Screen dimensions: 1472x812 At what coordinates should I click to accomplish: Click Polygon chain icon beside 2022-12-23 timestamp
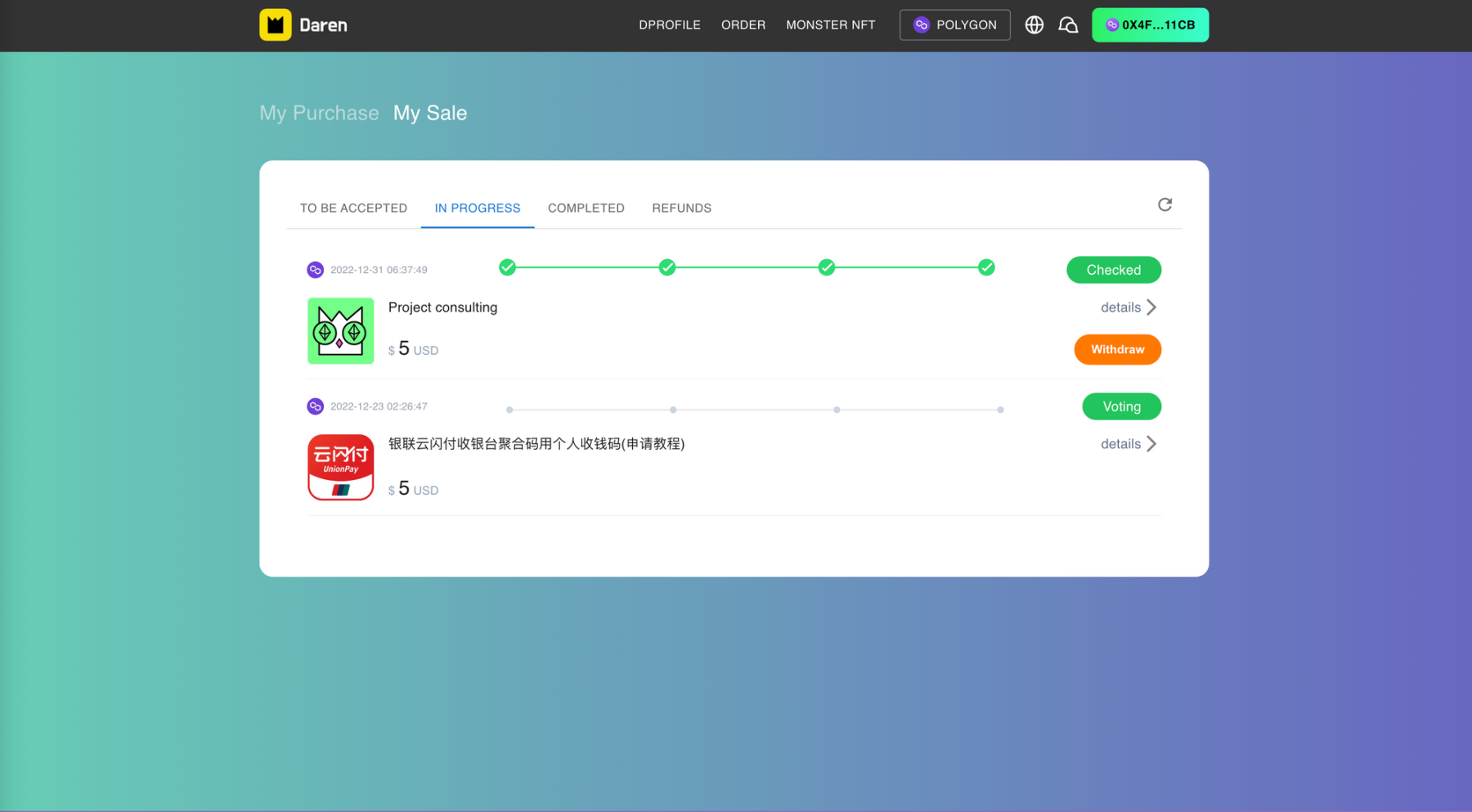point(315,406)
